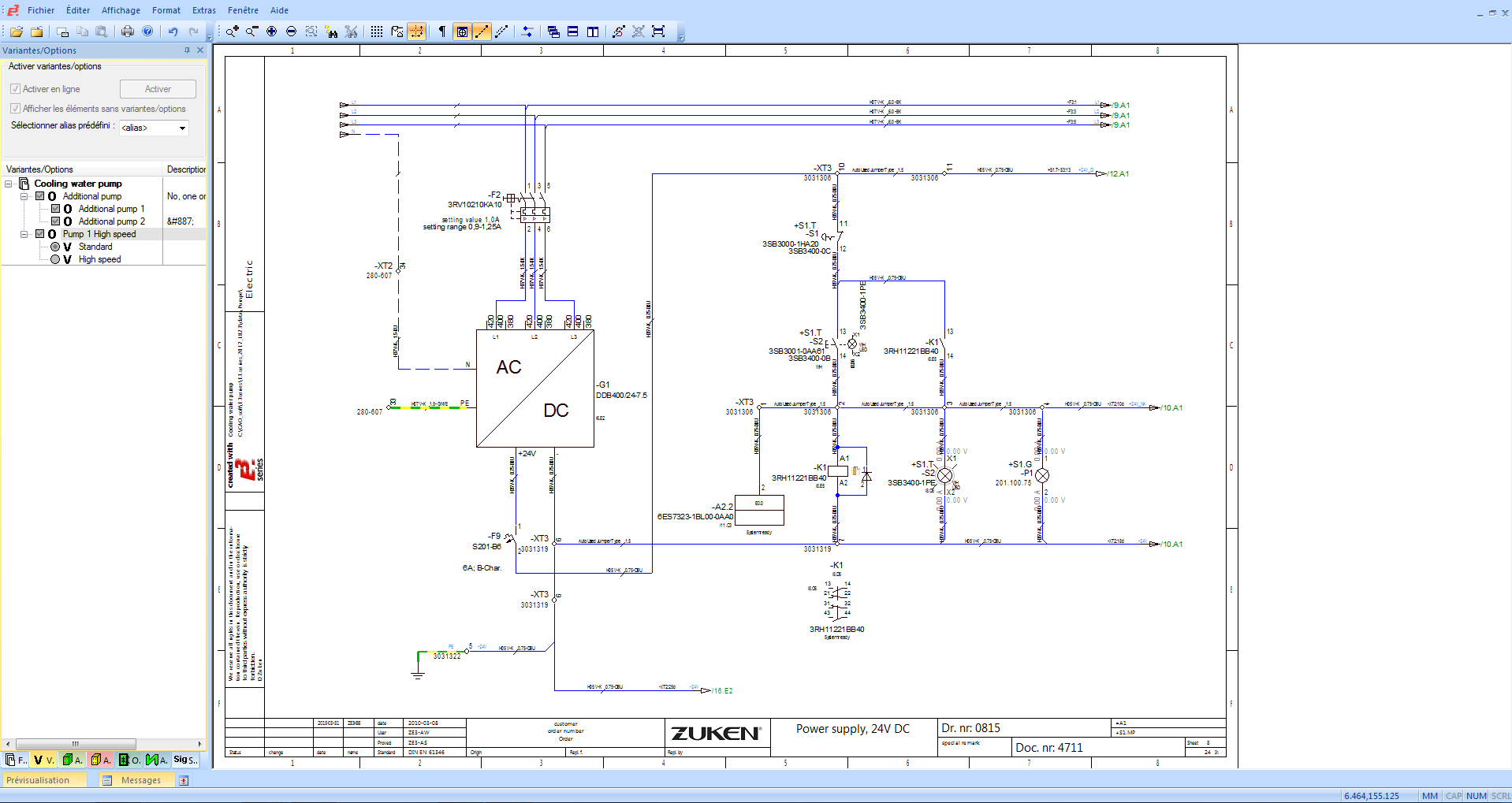
Task: Toggle checkbox for Pump 1 High speed
Action: pos(40,234)
